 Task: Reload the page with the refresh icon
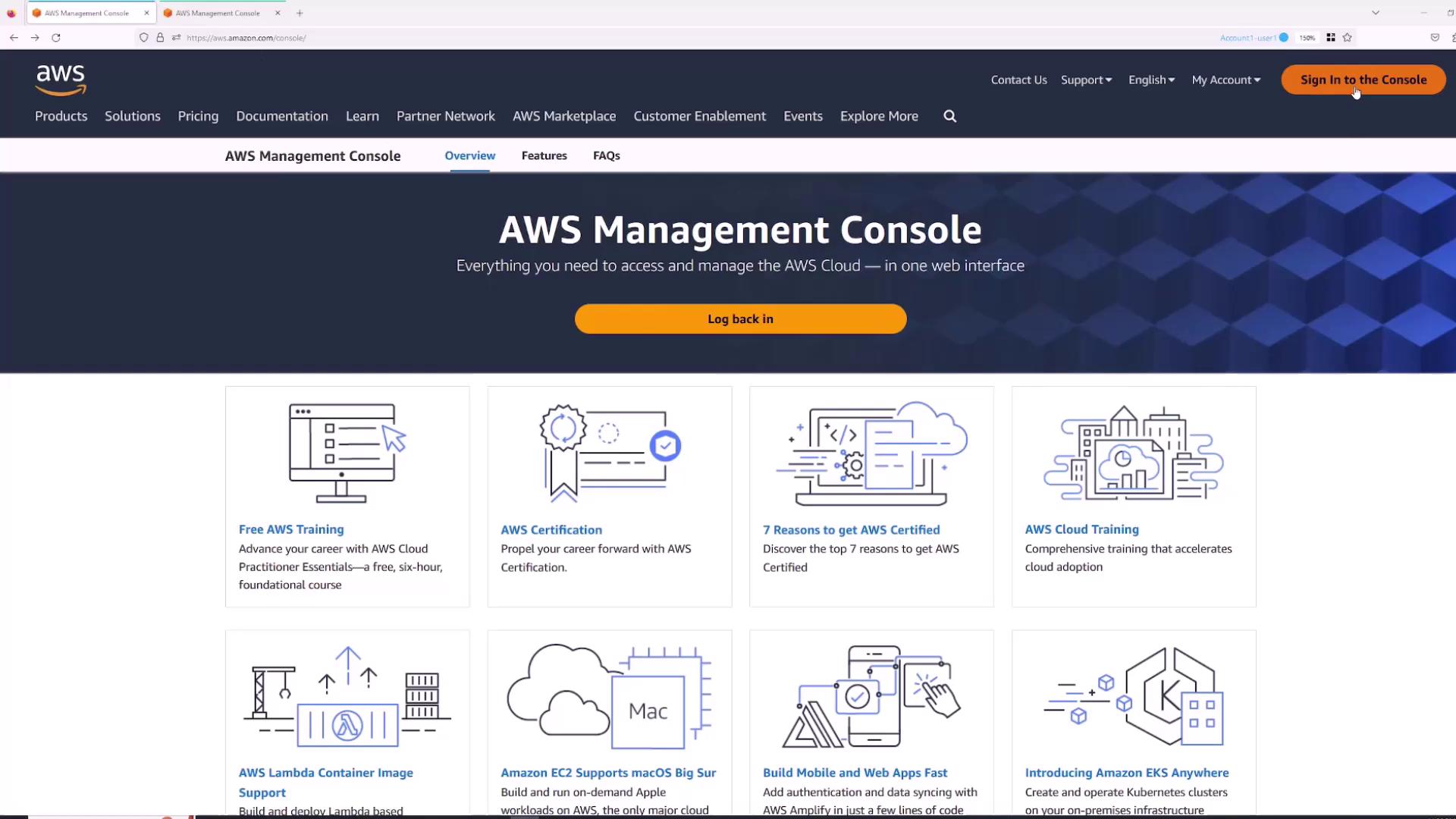click(x=55, y=37)
